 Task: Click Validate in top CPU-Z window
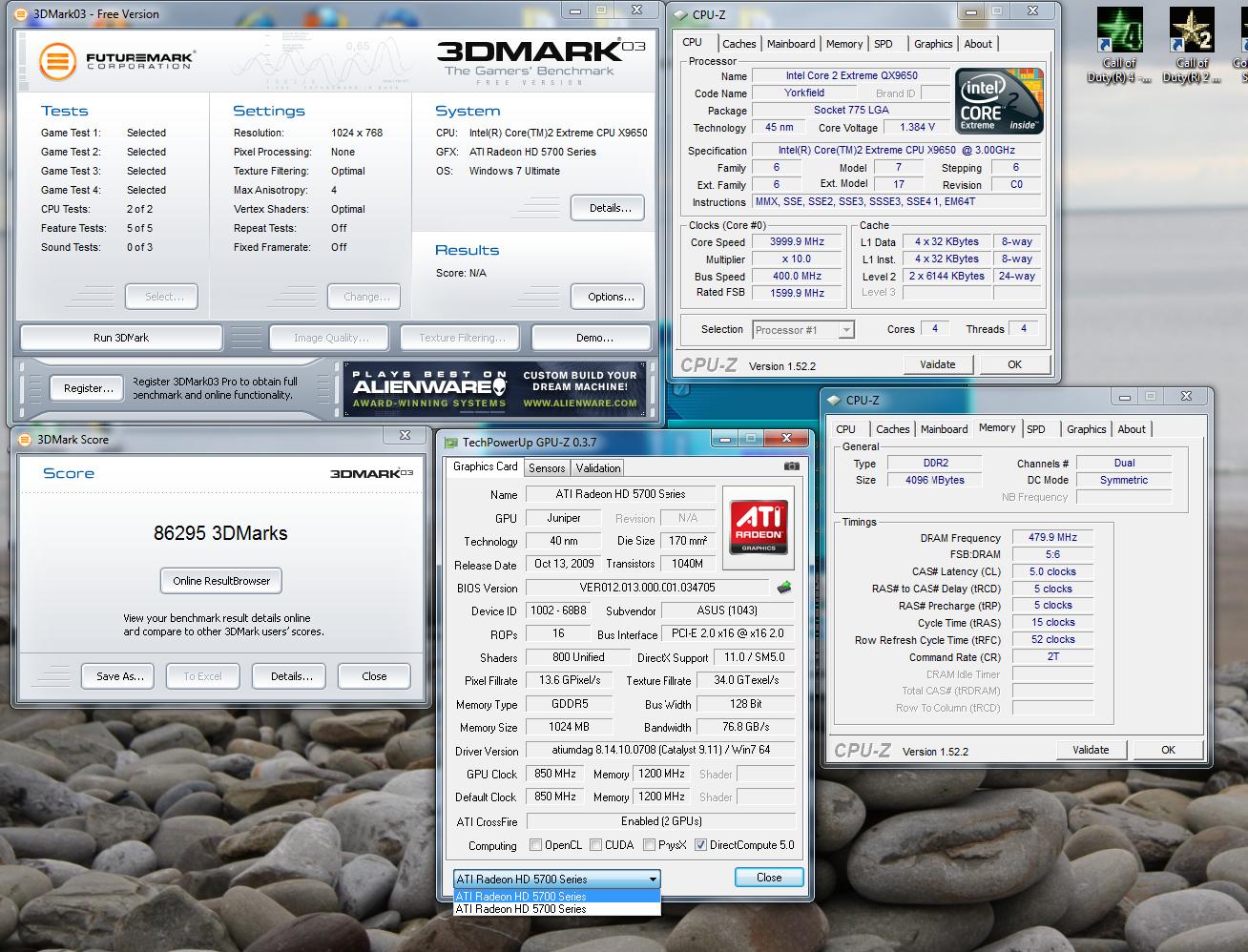(x=937, y=364)
